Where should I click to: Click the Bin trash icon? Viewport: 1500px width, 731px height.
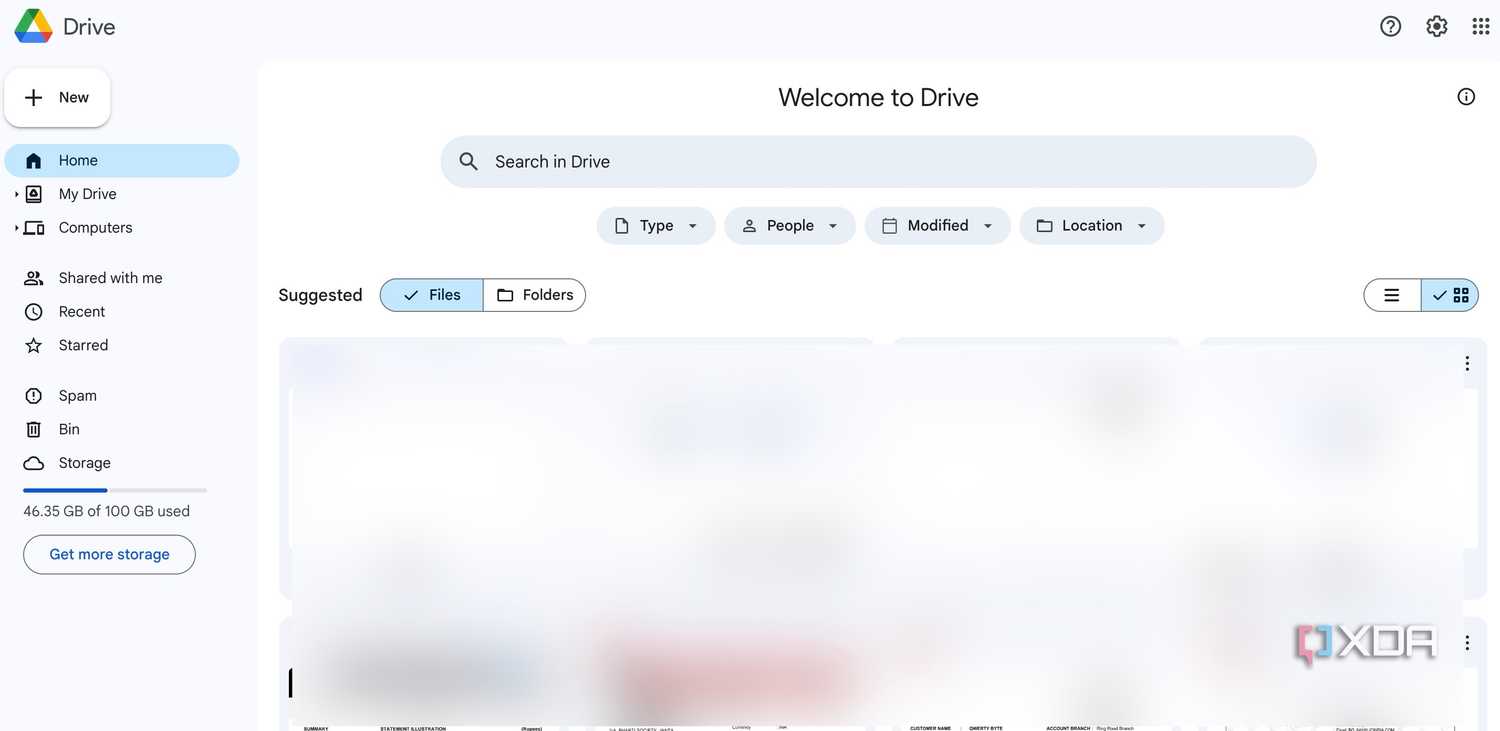coord(34,429)
